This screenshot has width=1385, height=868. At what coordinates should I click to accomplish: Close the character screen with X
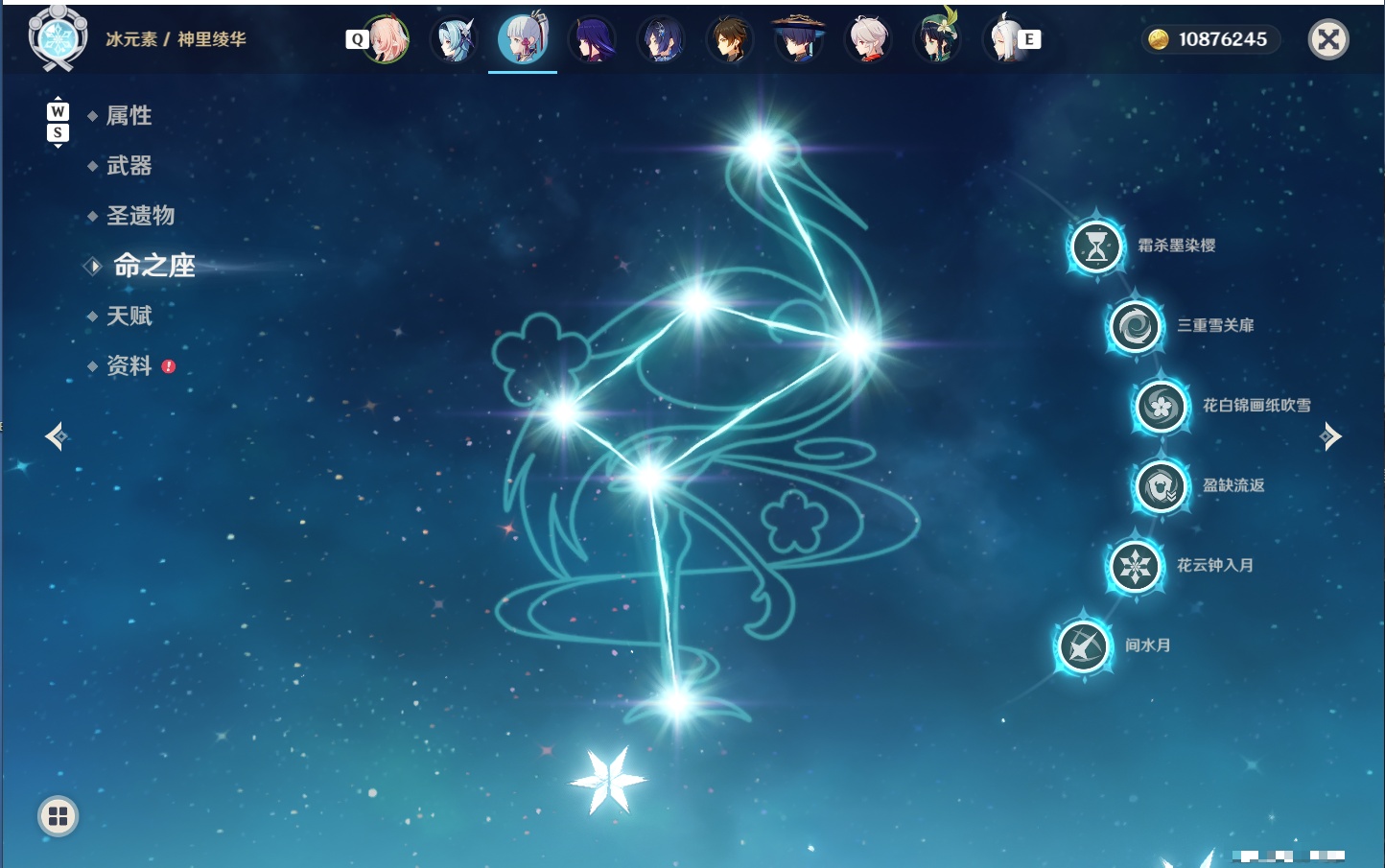point(1328,39)
